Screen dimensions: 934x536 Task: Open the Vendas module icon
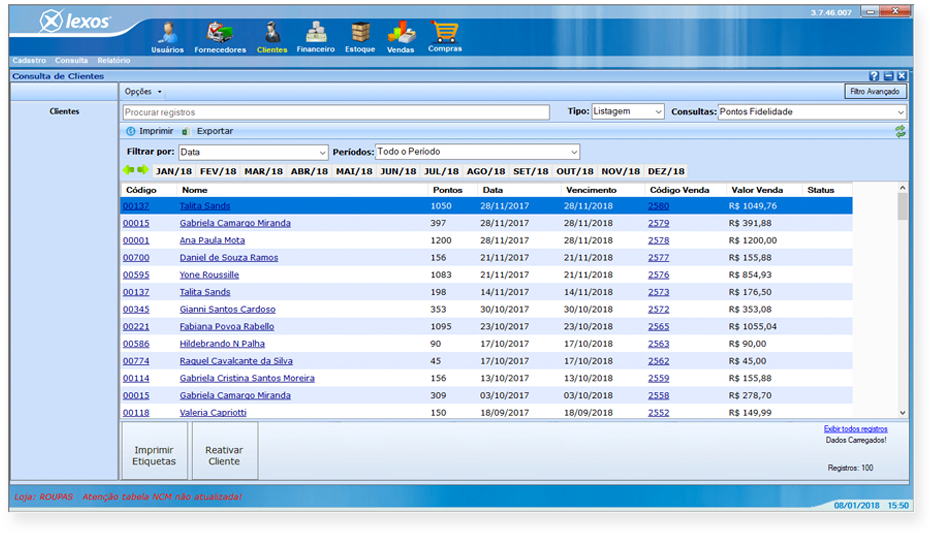401,33
